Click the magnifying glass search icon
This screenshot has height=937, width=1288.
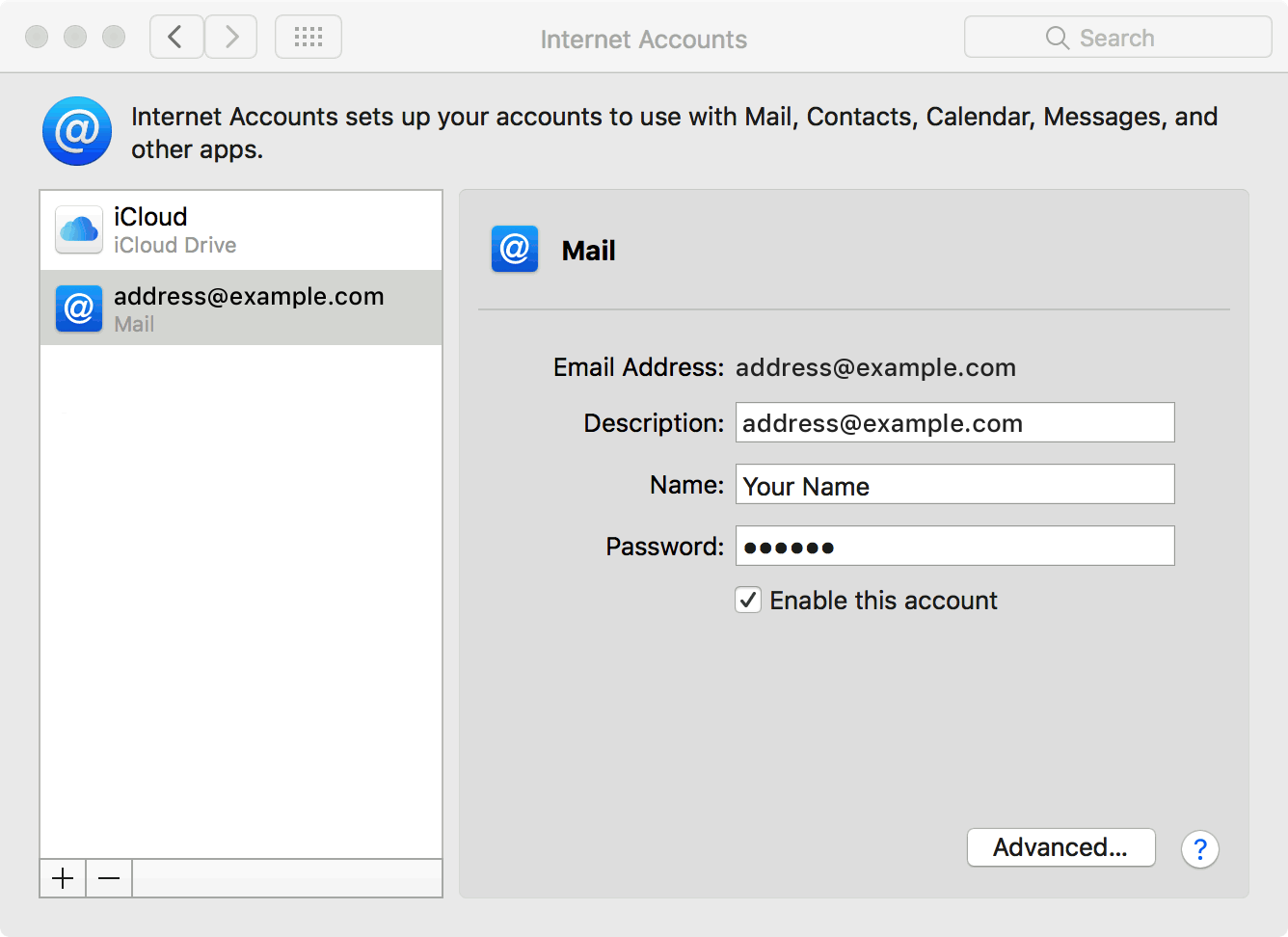click(x=1057, y=38)
